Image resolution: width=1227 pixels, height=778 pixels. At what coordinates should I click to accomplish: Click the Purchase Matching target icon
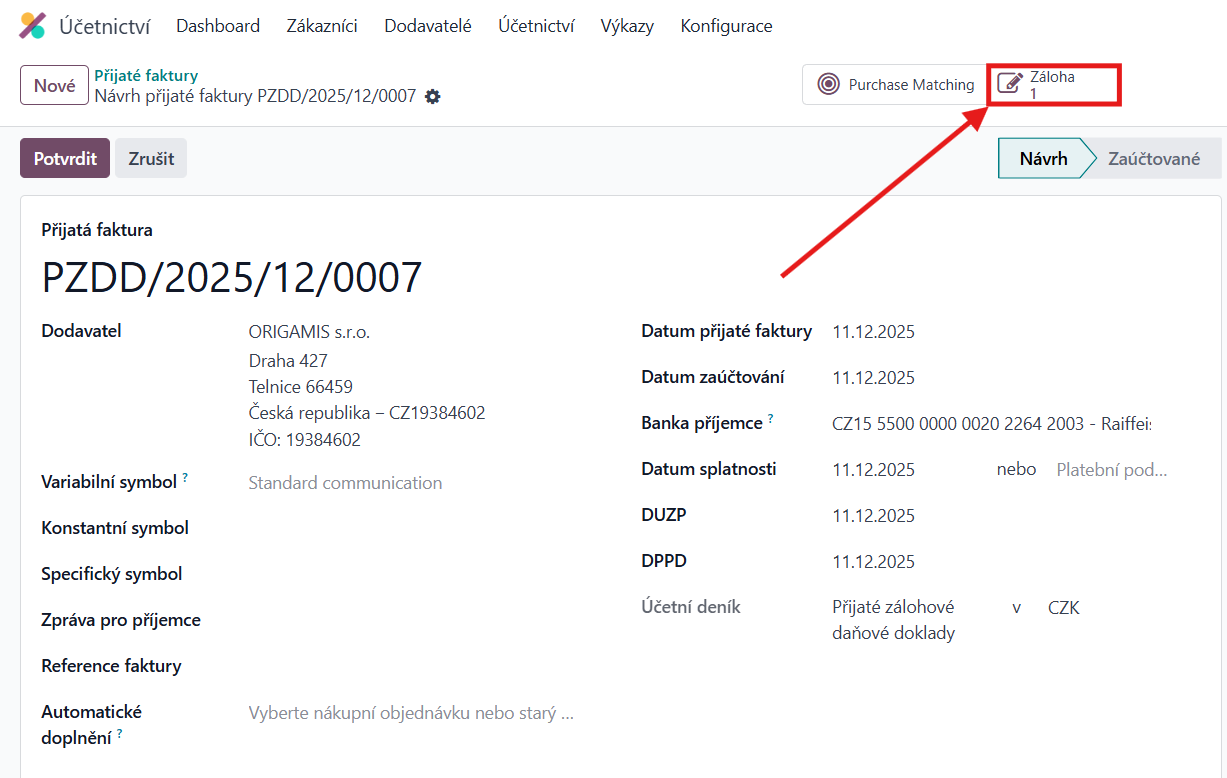[x=828, y=85]
